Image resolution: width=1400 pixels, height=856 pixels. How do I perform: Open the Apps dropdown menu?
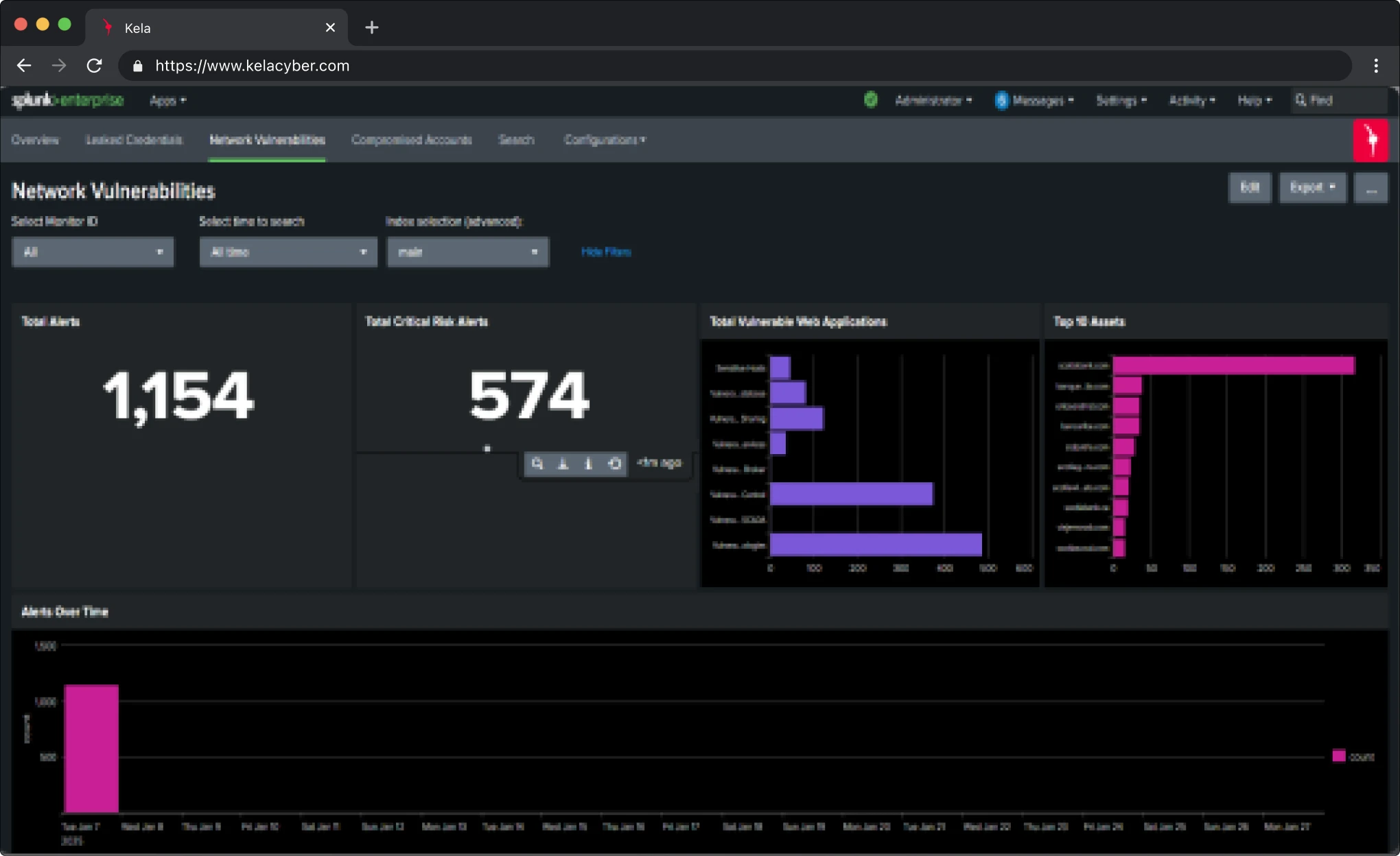coord(168,101)
